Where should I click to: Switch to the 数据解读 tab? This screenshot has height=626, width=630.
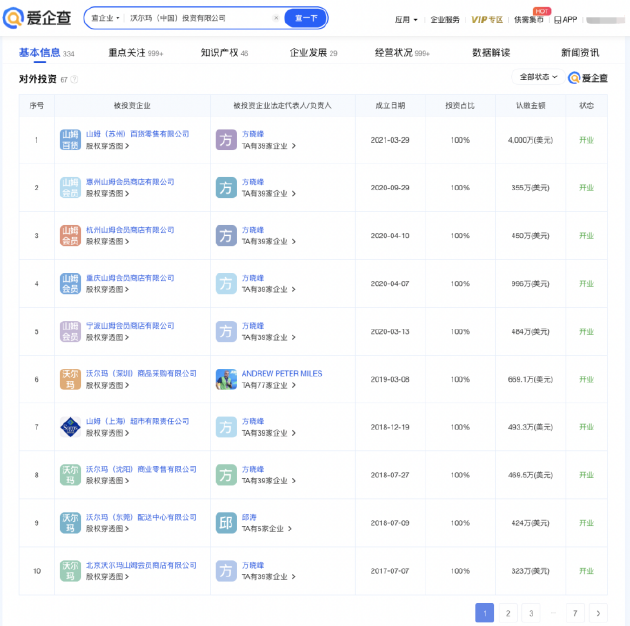coord(491,53)
